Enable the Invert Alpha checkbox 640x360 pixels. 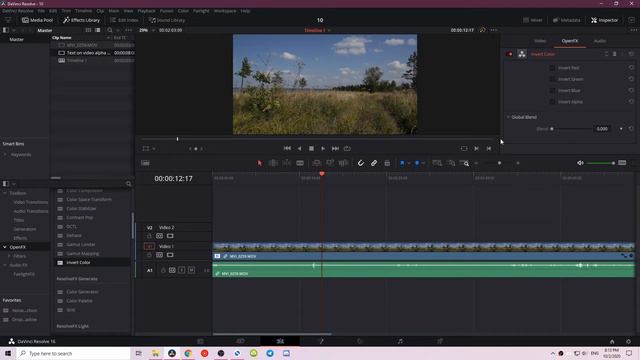click(552, 102)
